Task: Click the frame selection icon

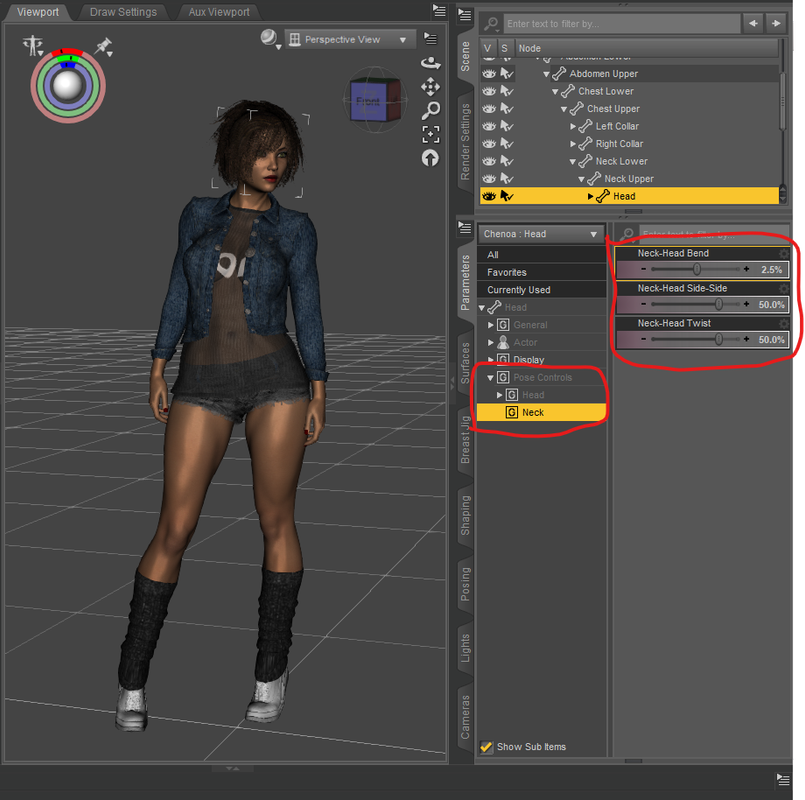Action: coord(431,135)
